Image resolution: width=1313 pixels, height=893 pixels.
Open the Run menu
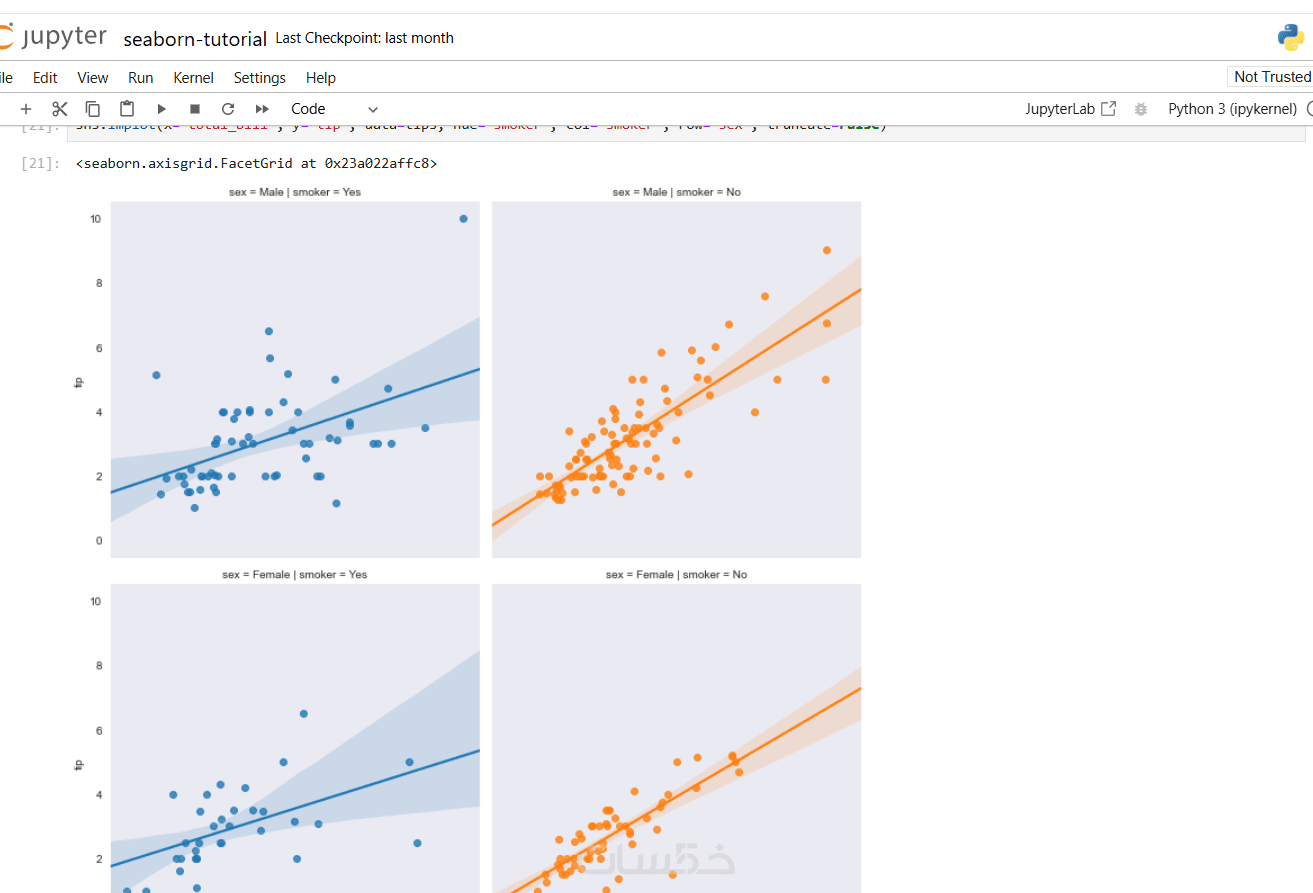click(141, 77)
